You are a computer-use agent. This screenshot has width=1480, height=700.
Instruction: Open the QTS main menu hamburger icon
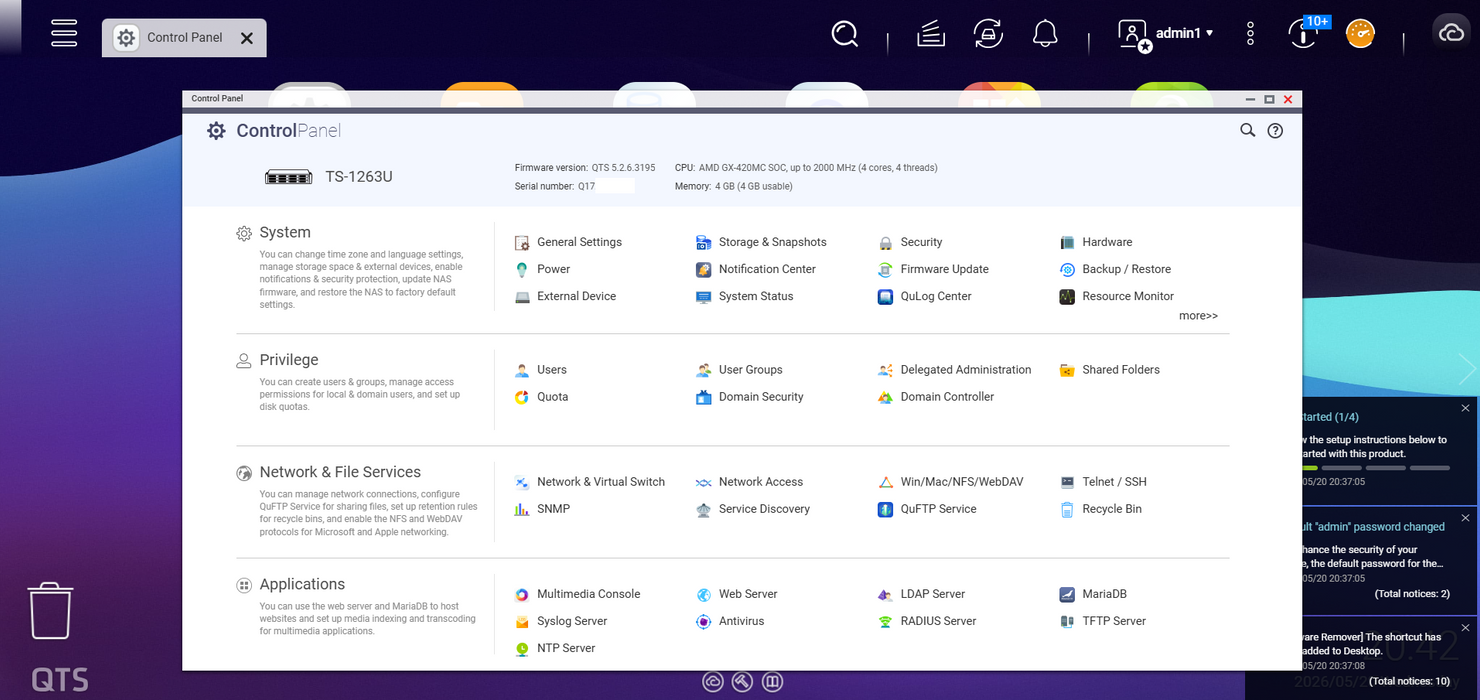tap(64, 33)
